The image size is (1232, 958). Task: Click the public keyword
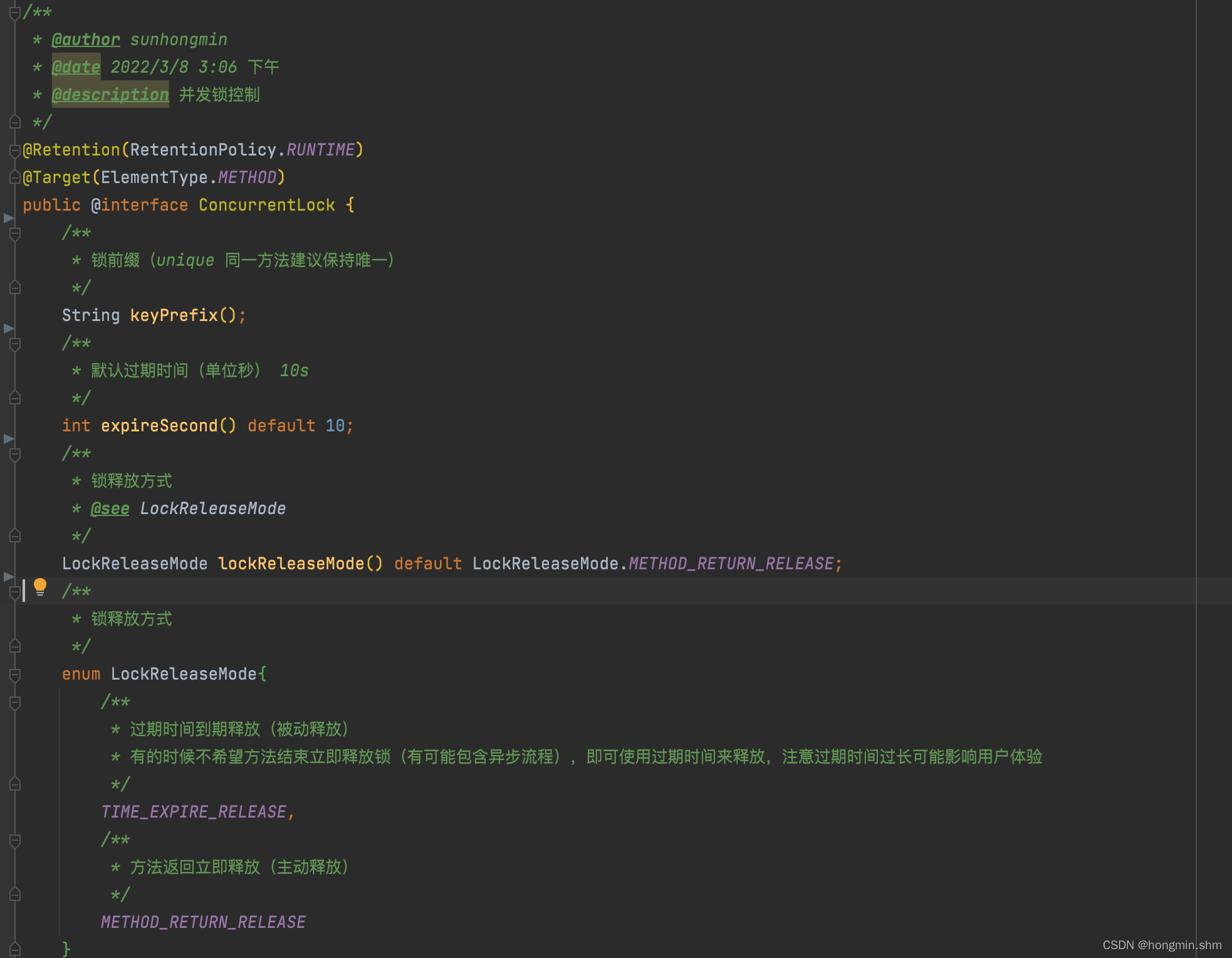[51, 205]
